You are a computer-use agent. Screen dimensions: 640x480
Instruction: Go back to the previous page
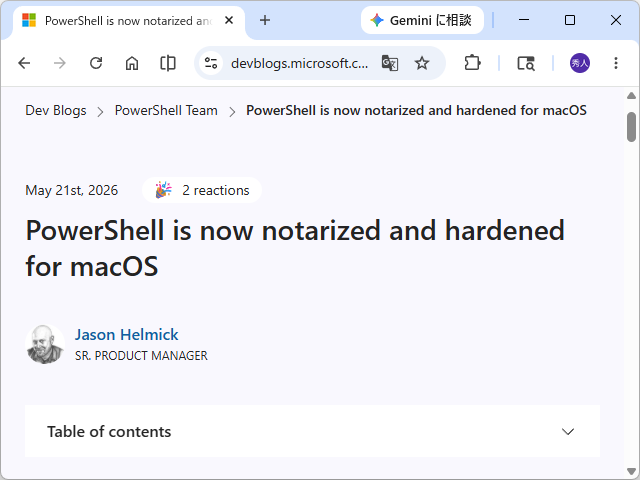pyautogui.click(x=24, y=63)
